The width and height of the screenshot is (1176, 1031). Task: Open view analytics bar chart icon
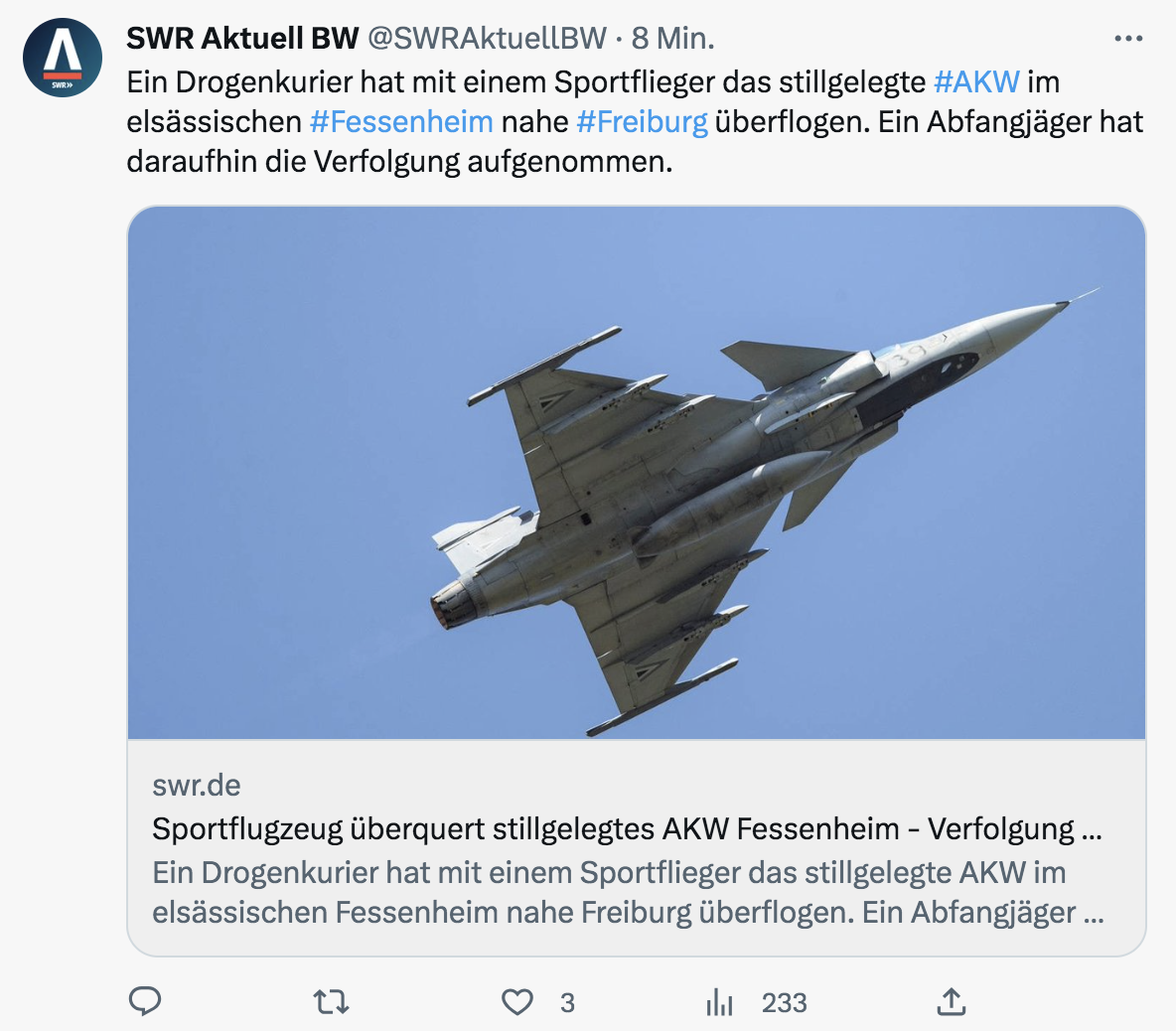(x=719, y=1002)
